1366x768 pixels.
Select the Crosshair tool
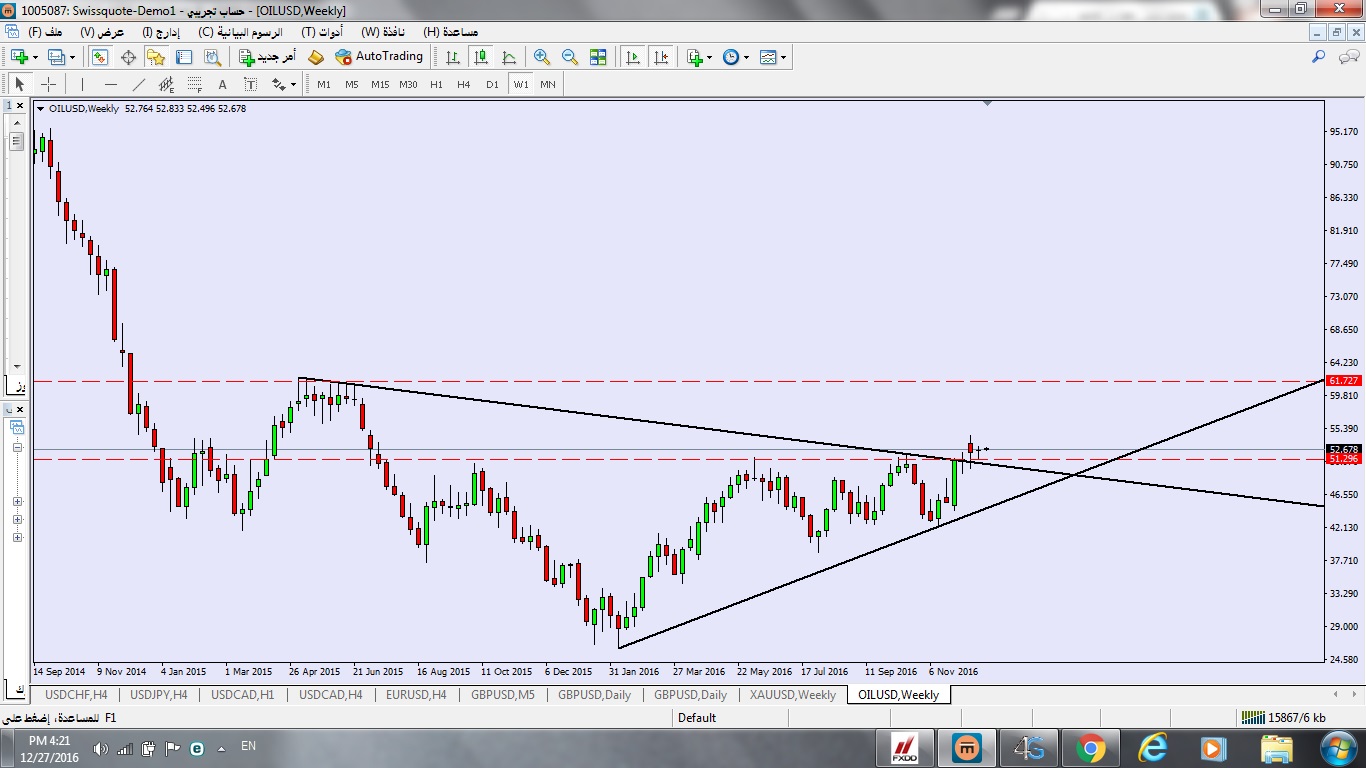pyautogui.click(x=47, y=84)
